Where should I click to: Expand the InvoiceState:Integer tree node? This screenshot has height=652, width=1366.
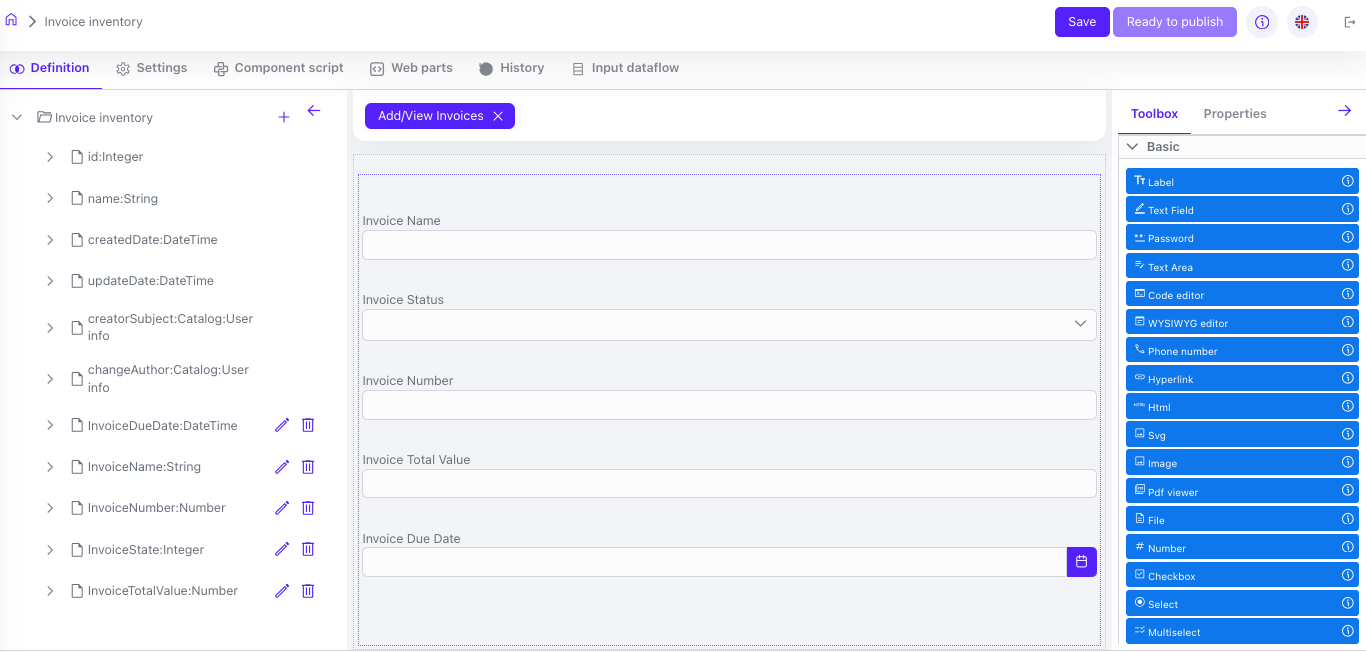click(x=50, y=549)
